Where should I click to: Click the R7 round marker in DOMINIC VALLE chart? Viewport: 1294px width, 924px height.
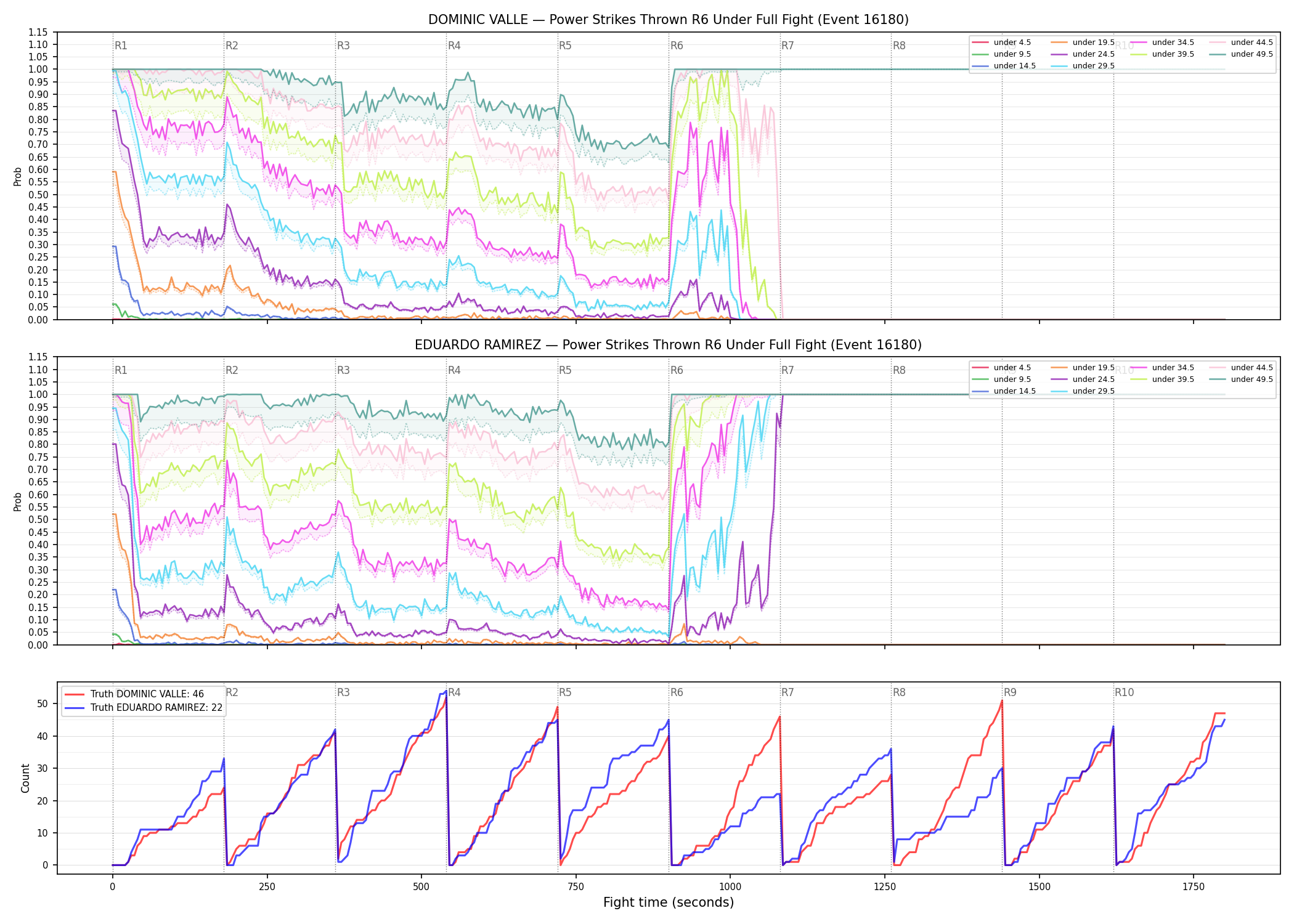(x=787, y=46)
